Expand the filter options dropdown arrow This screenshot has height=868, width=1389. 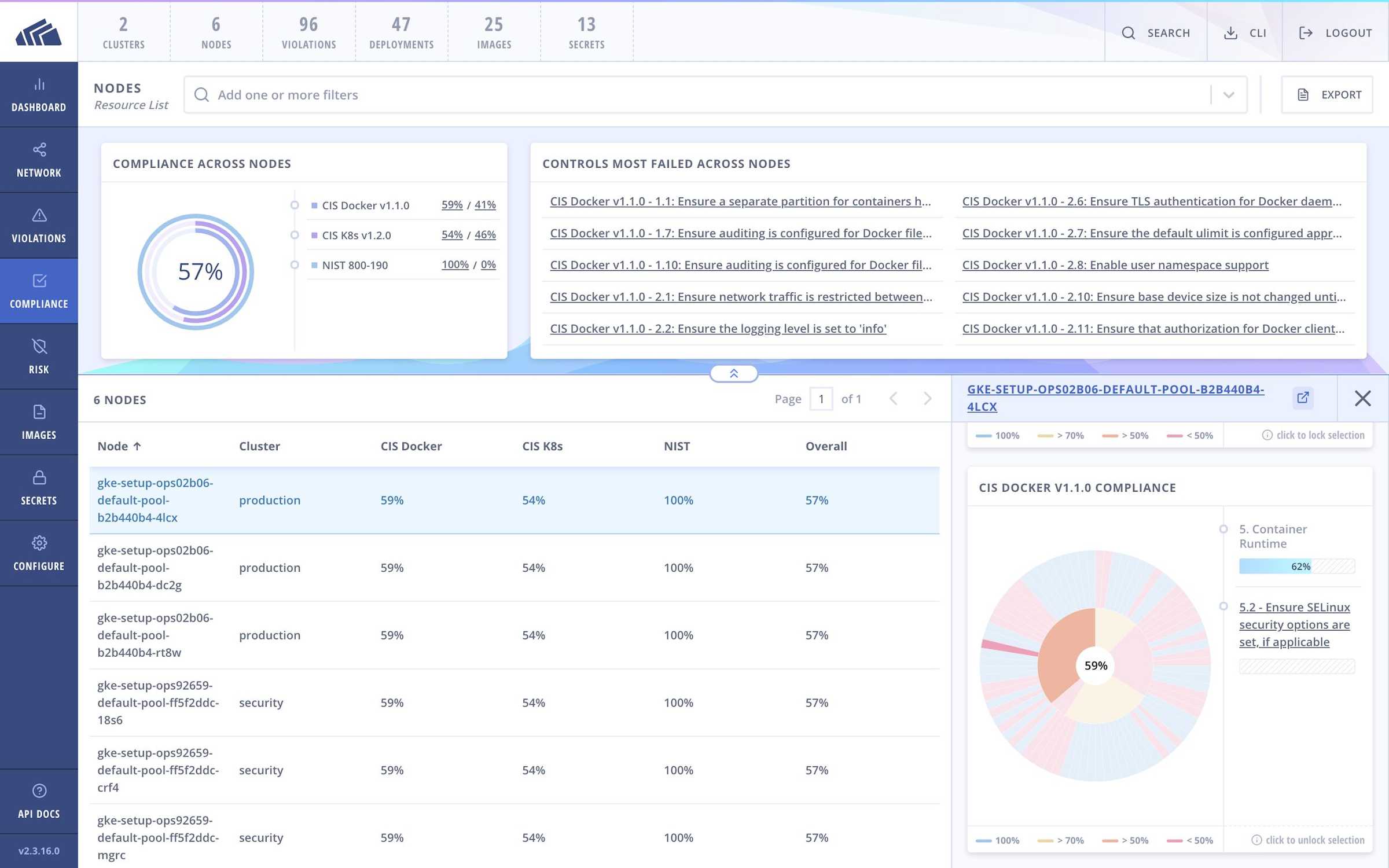1229,95
